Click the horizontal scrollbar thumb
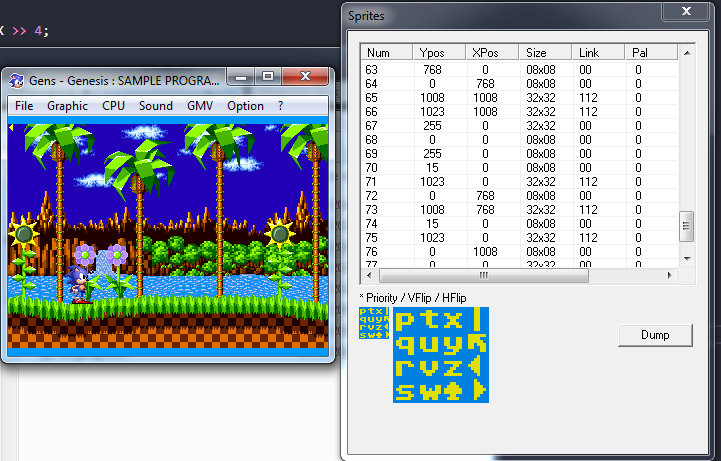 484,275
